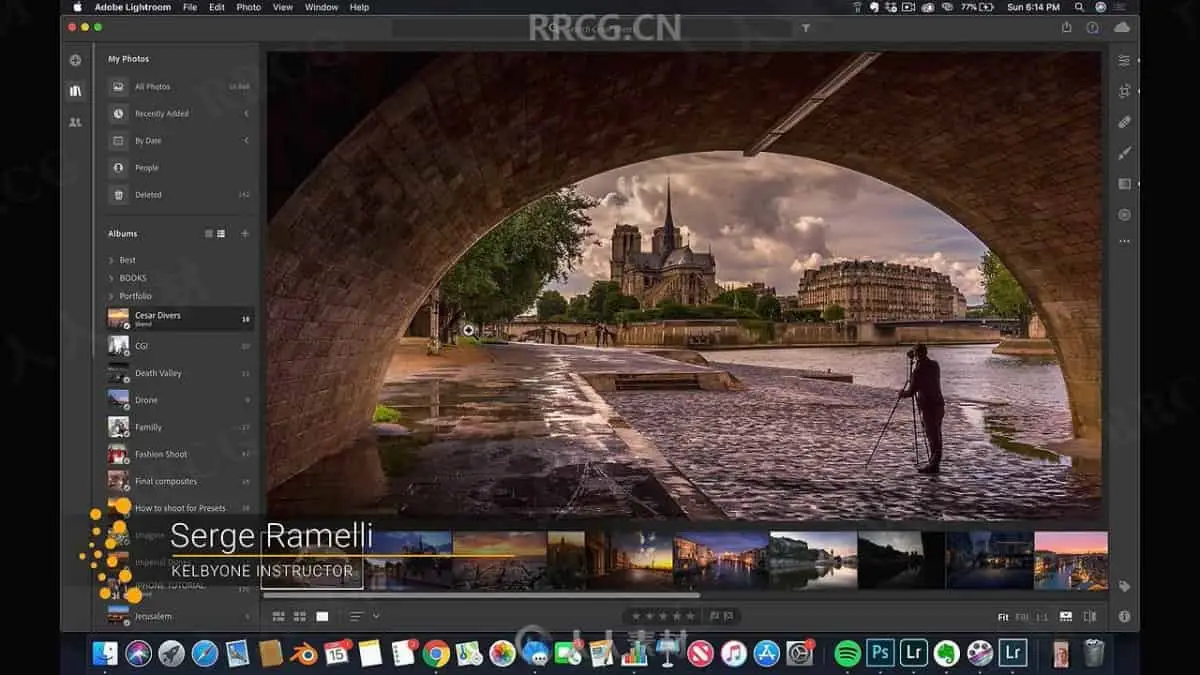This screenshot has height=675, width=1200.
Task: Switch to photo grid view
Action: point(279,616)
